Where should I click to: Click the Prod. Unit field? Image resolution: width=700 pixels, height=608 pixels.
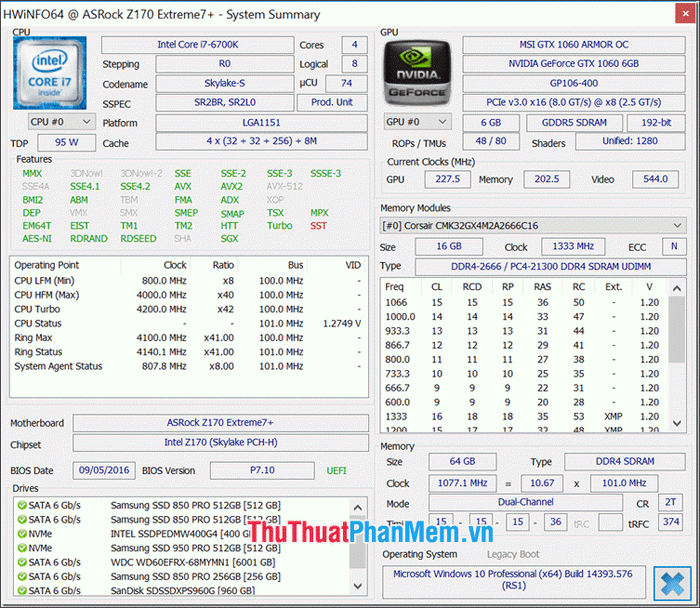click(332, 103)
